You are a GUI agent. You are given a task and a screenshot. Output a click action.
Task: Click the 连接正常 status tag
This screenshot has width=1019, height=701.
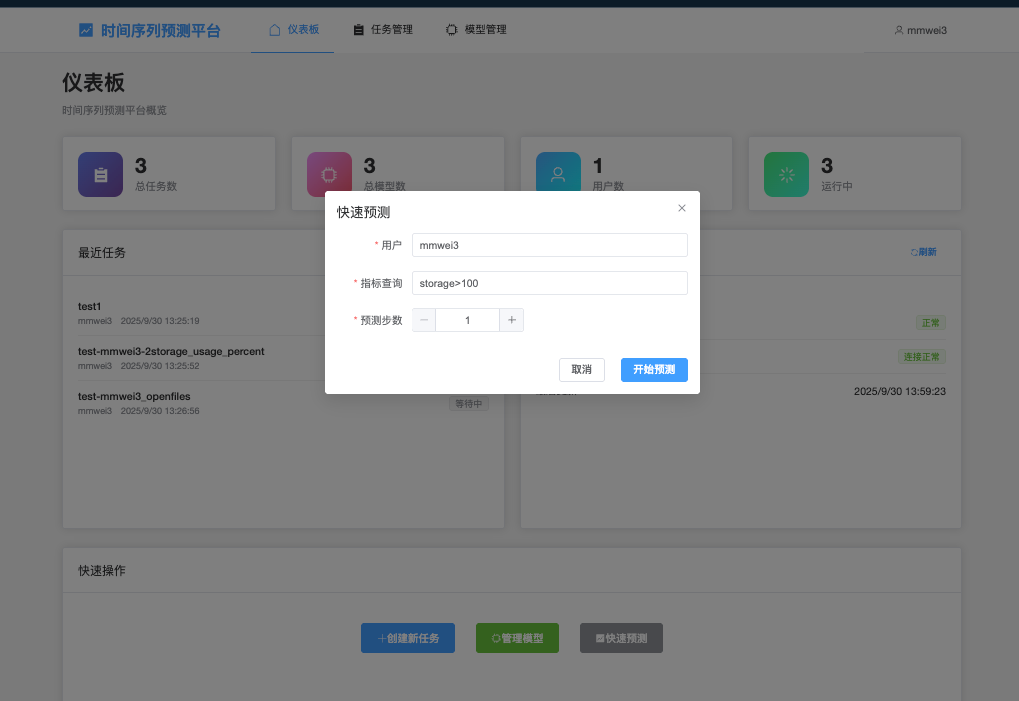[x=922, y=357]
